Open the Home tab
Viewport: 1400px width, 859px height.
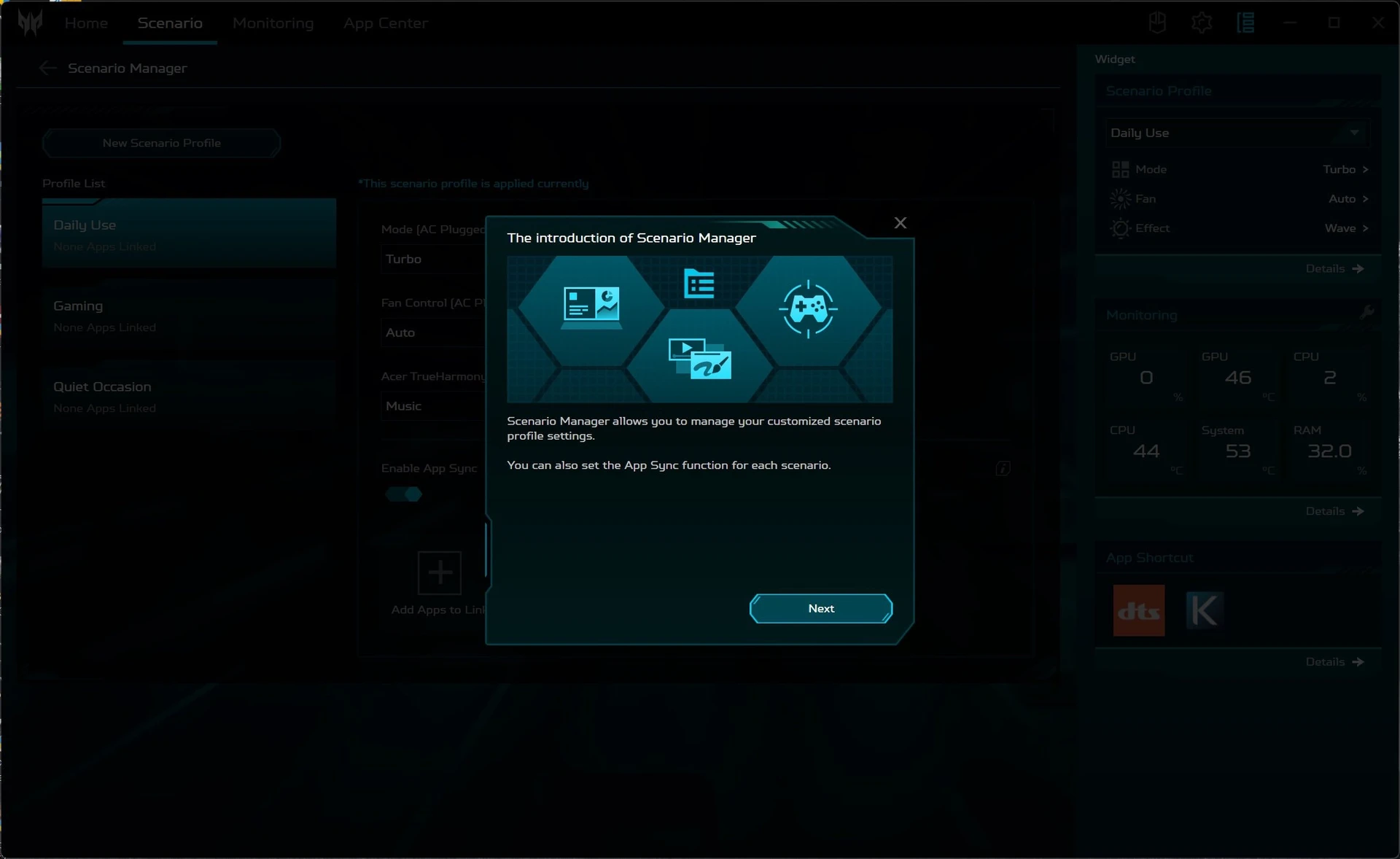click(x=86, y=23)
